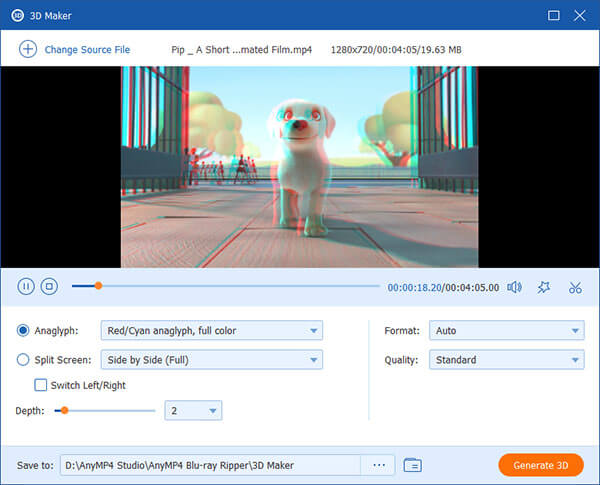The width and height of the screenshot is (600, 485).
Task: Mute the volume speaker icon
Action: (x=514, y=287)
